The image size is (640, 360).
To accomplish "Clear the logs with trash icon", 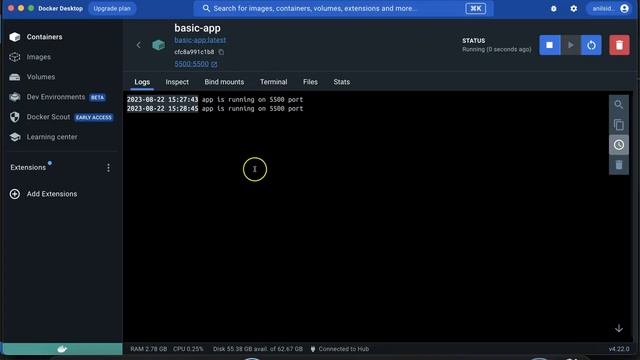I will tap(619, 165).
